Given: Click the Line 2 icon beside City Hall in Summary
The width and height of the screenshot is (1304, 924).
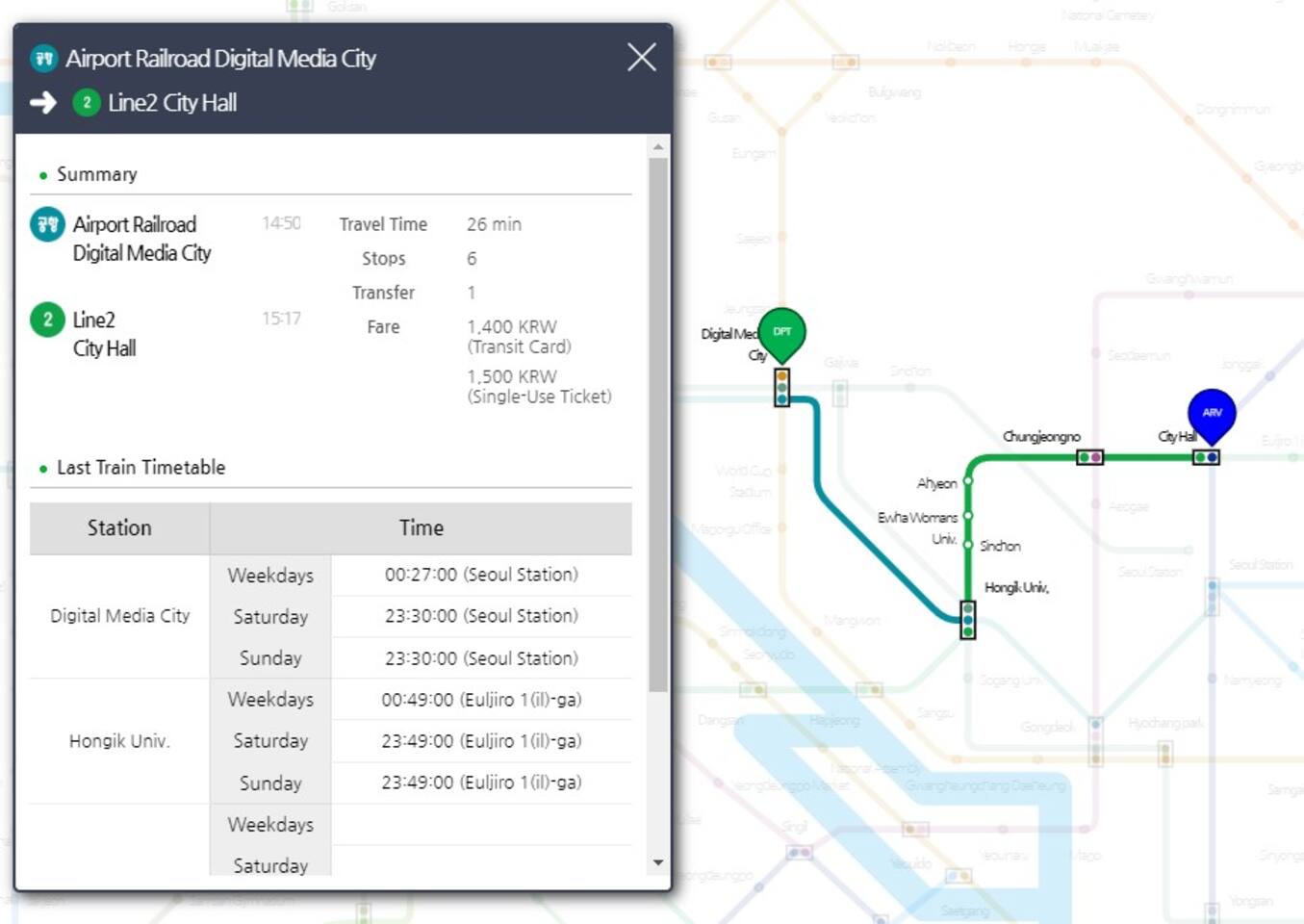Looking at the screenshot, I should [47, 320].
